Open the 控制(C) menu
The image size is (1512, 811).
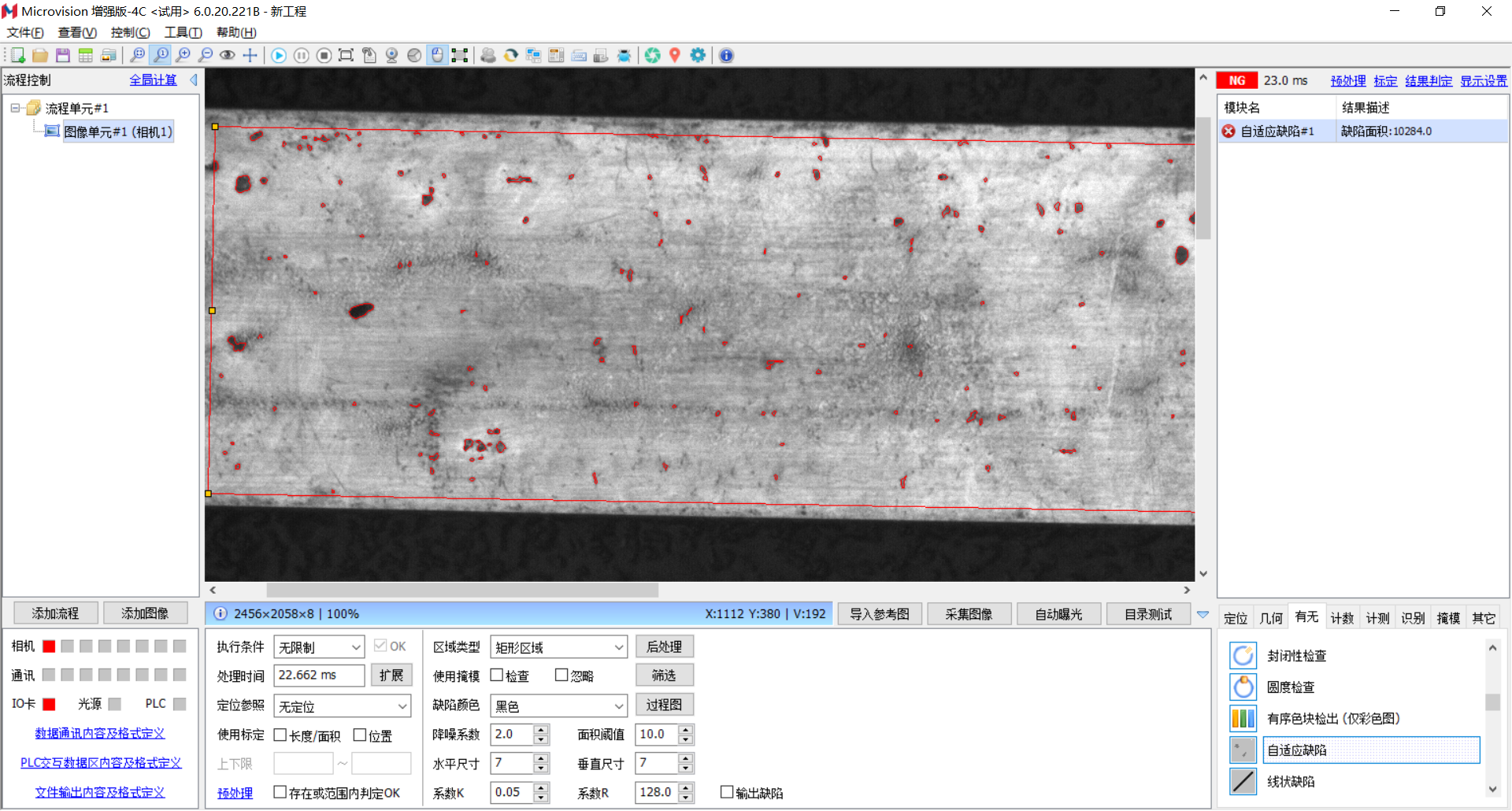130,32
